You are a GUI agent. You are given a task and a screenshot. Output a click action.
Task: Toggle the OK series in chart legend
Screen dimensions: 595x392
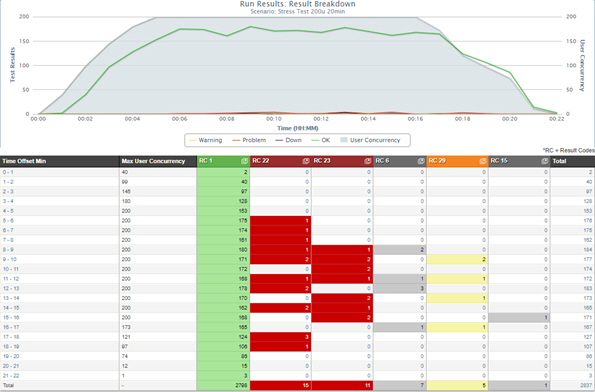coord(321,140)
